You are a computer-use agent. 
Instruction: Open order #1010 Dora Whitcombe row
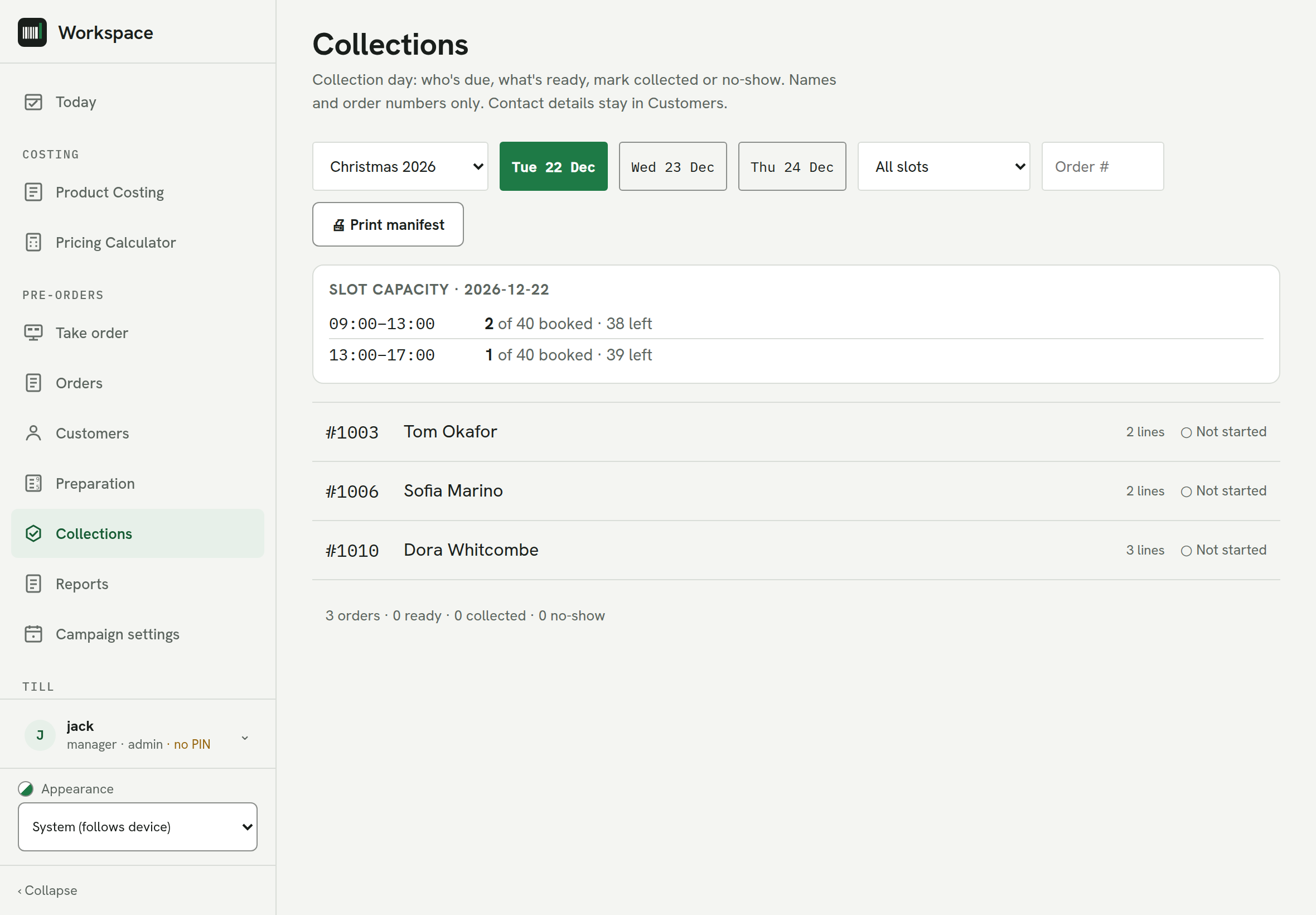(796, 550)
